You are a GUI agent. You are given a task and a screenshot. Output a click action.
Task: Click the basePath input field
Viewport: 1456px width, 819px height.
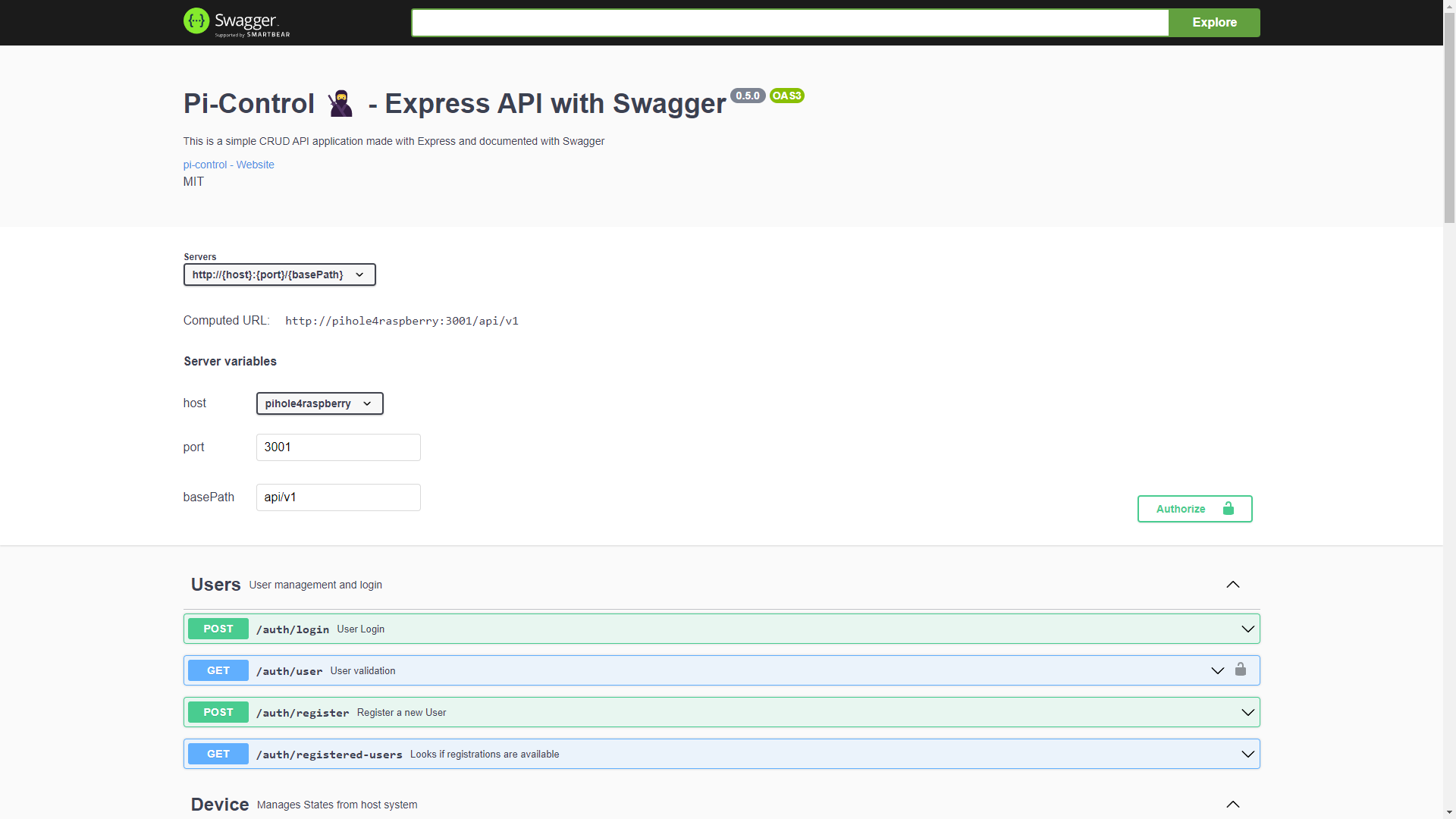coord(338,497)
